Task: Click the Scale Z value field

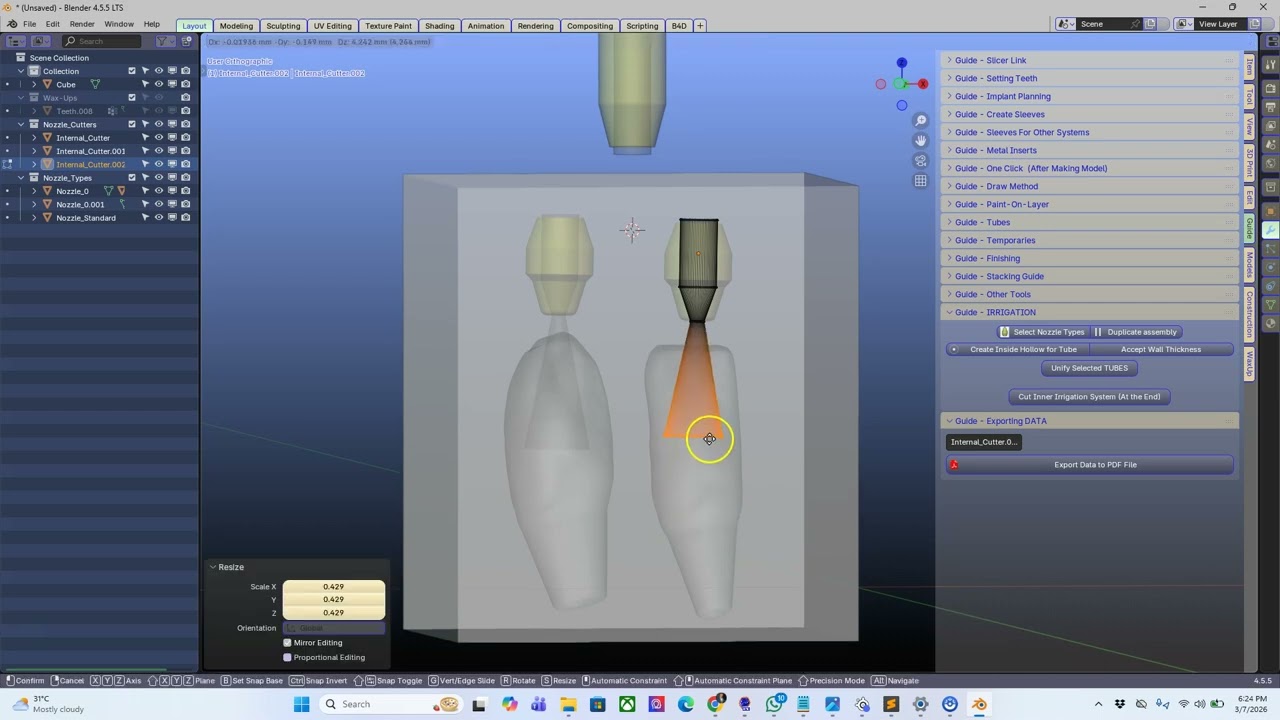Action: 334,613
